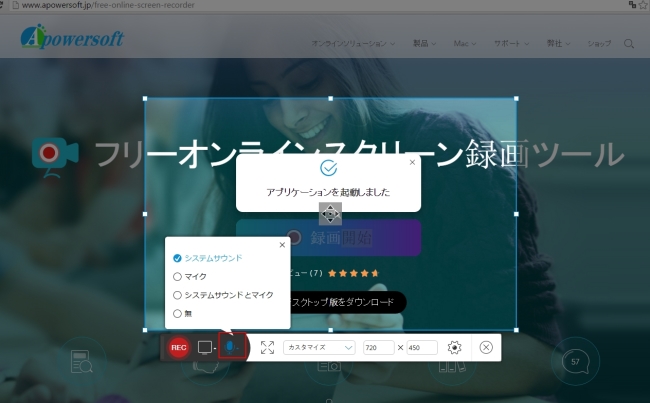Open the screen/webcam source selector icon
Screen dimensions: 650x403
[x=206, y=347]
